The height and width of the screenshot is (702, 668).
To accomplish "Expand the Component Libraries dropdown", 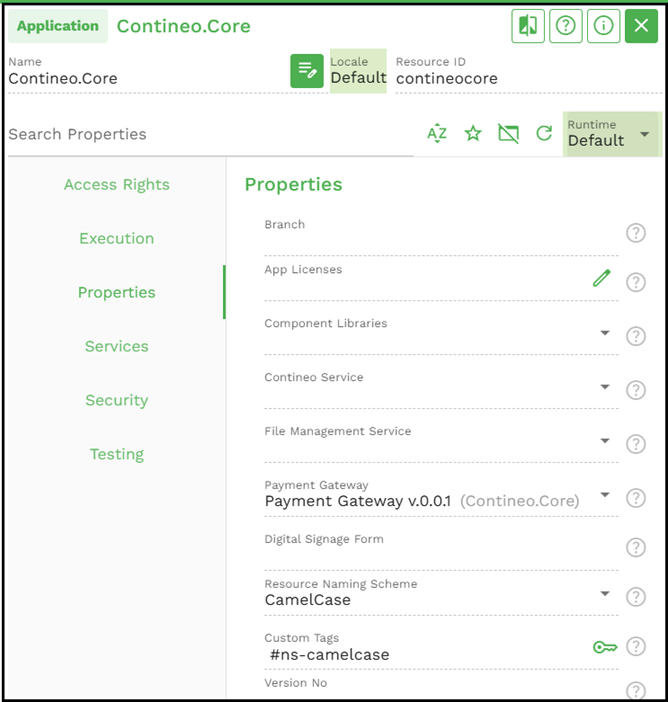I will [605, 333].
